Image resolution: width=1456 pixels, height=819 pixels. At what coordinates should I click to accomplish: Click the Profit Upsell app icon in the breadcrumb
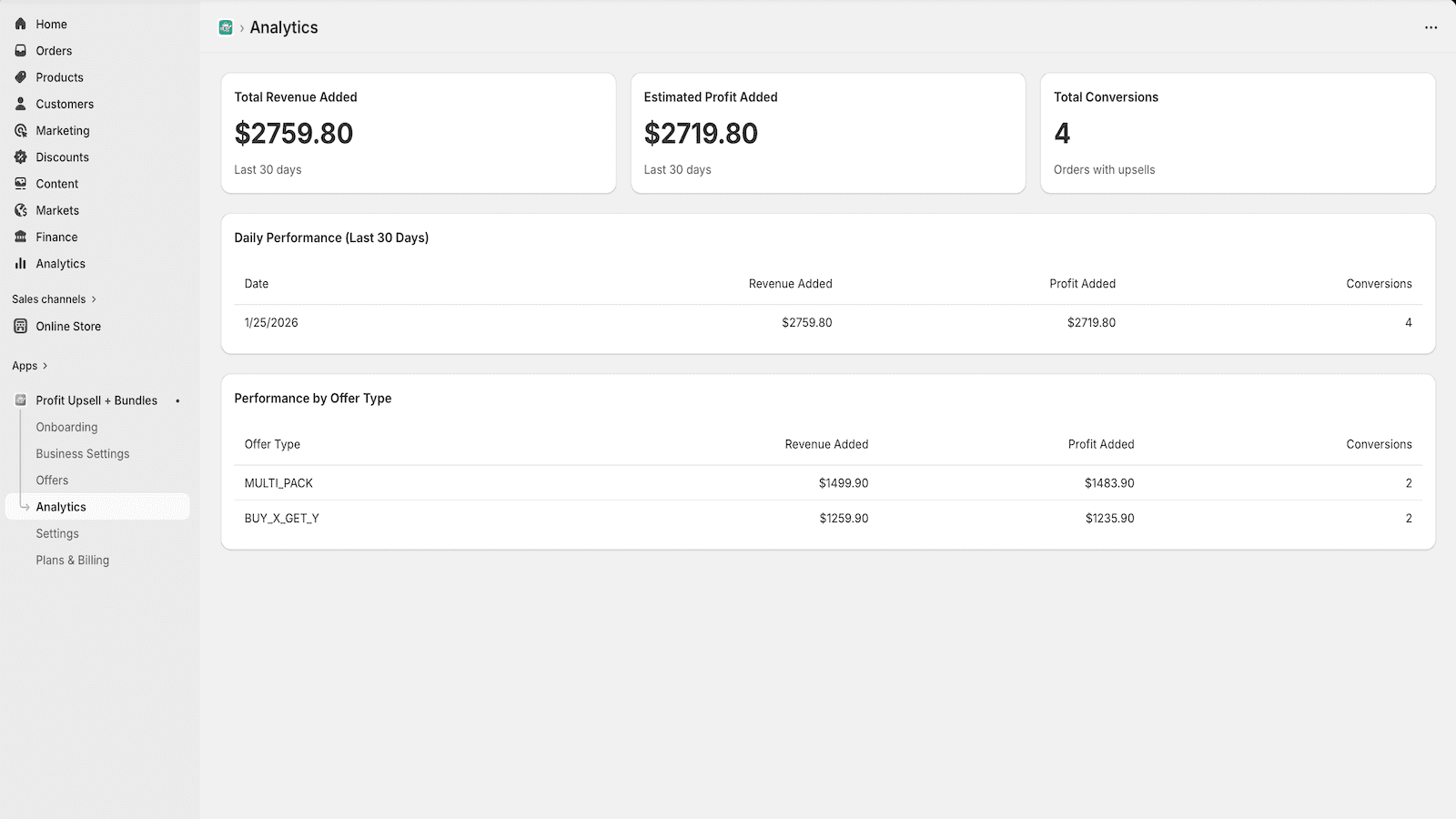point(225,27)
